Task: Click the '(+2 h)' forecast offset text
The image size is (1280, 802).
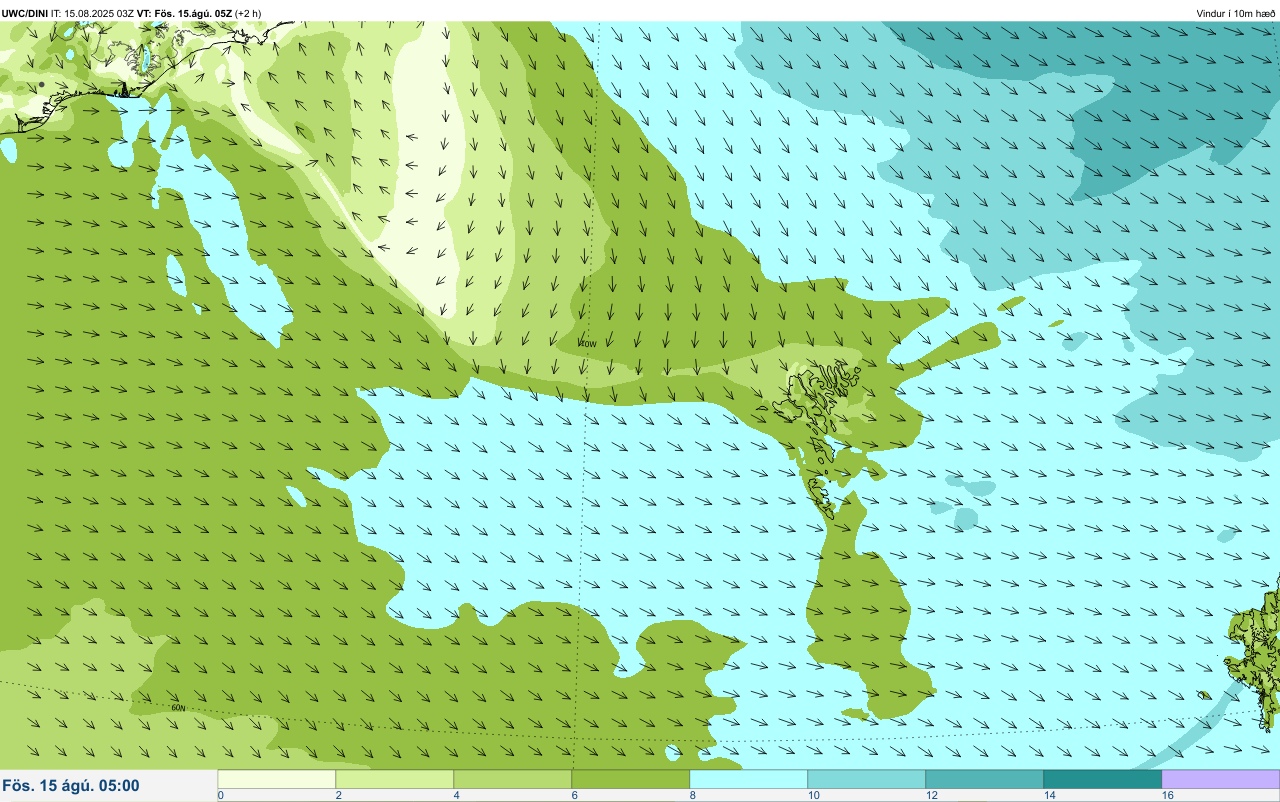Action: [x=248, y=13]
